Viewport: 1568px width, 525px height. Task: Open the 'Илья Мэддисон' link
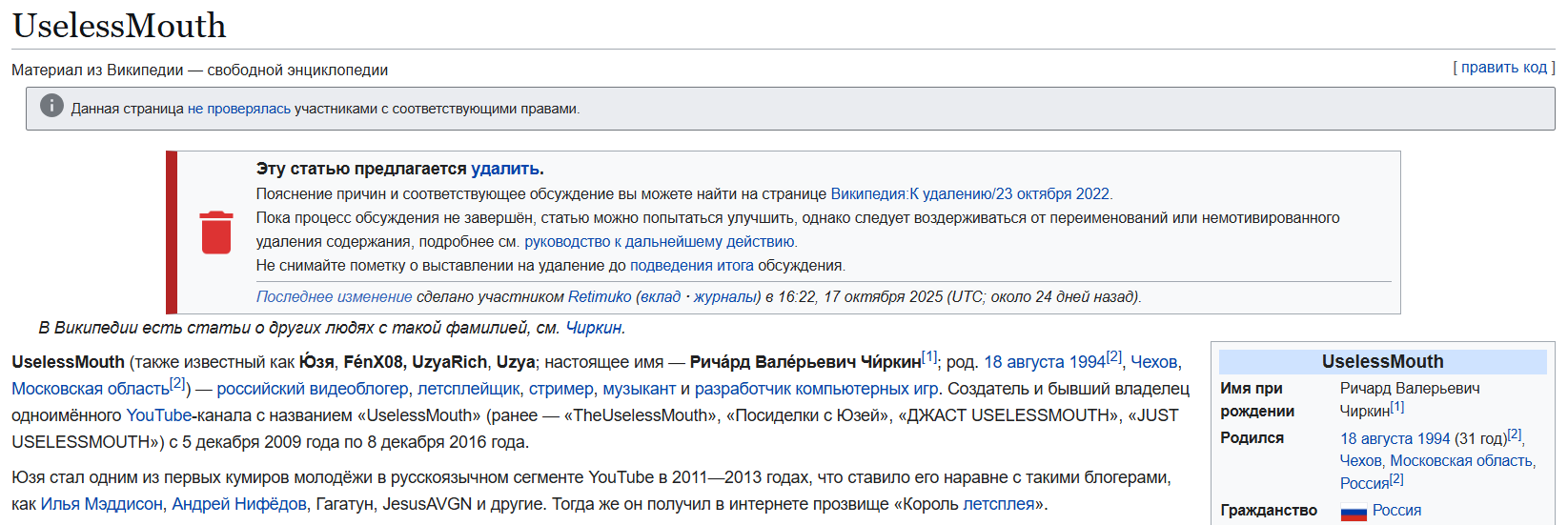(x=101, y=504)
